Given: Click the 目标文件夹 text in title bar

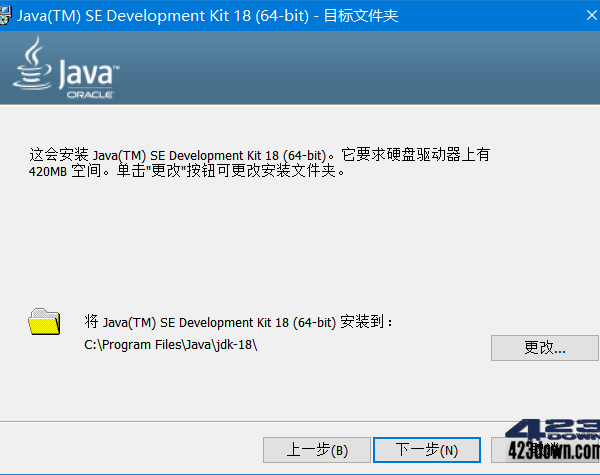Looking at the screenshot, I should pyautogui.click(x=372, y=14).
